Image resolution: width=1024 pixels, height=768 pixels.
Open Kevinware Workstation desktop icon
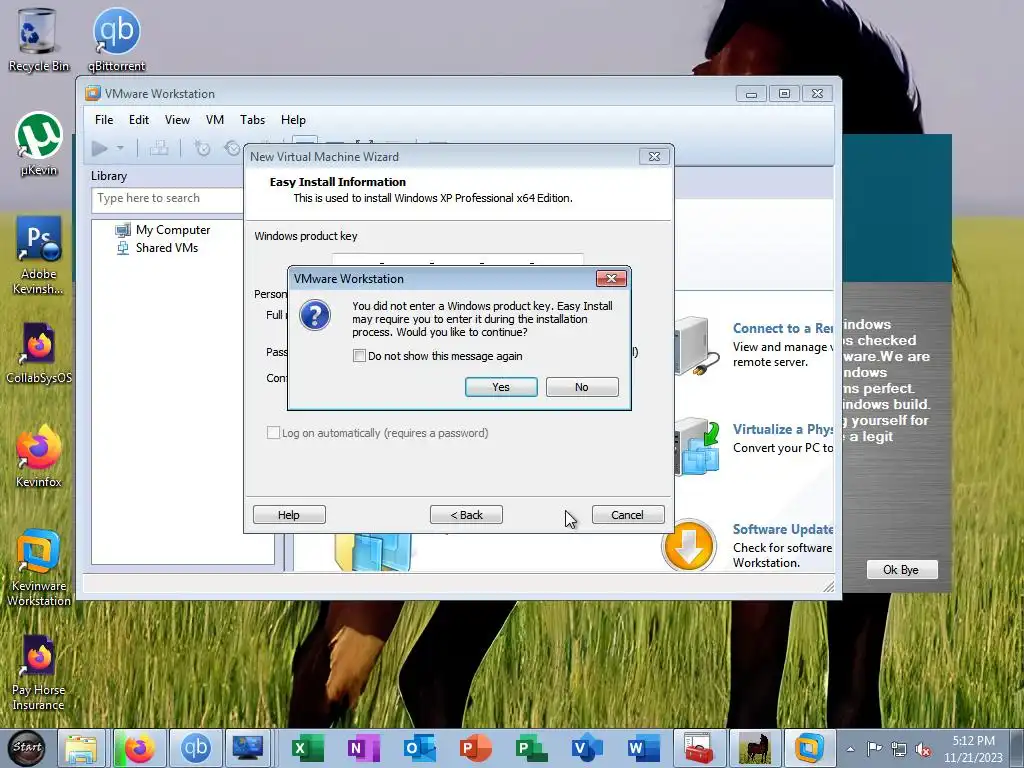pyautogui.click(x=39, y=568)
